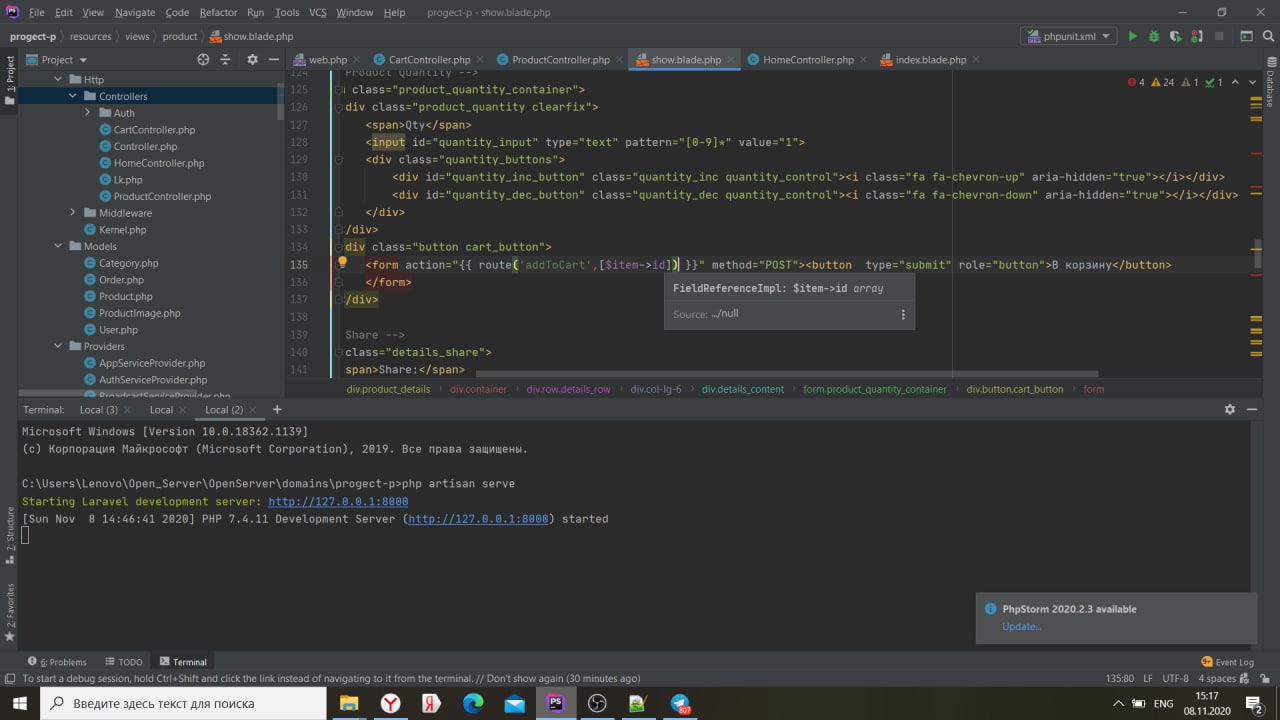Start the green Debug bug icon

[x=1154, y=36]
